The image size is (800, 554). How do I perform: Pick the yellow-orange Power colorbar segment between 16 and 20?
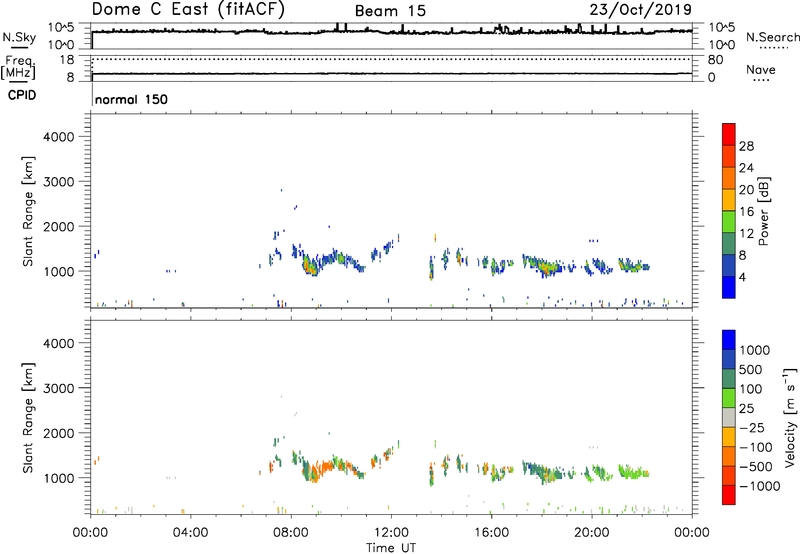coord(729,199)
